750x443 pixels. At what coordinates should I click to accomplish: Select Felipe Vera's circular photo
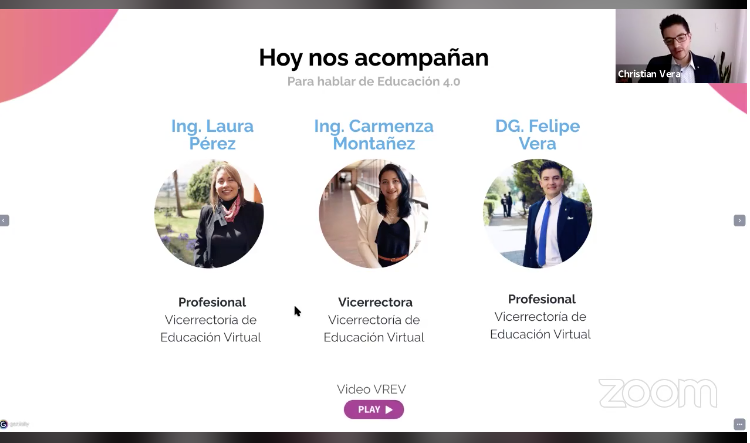tap(538, 213)
